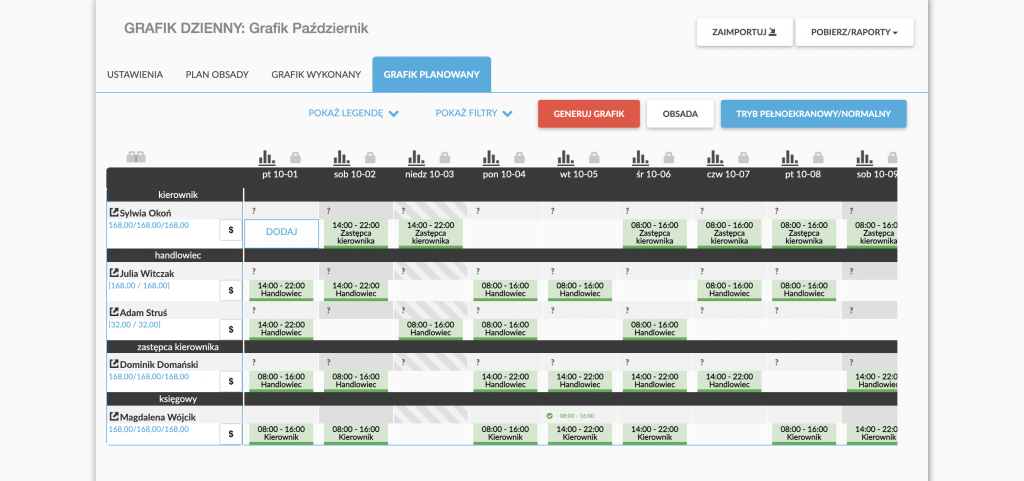Switch to the Grafik wykonany tab
Image resolution: width=1024 pixels, height=481 pixels.
tap(316, 75)
